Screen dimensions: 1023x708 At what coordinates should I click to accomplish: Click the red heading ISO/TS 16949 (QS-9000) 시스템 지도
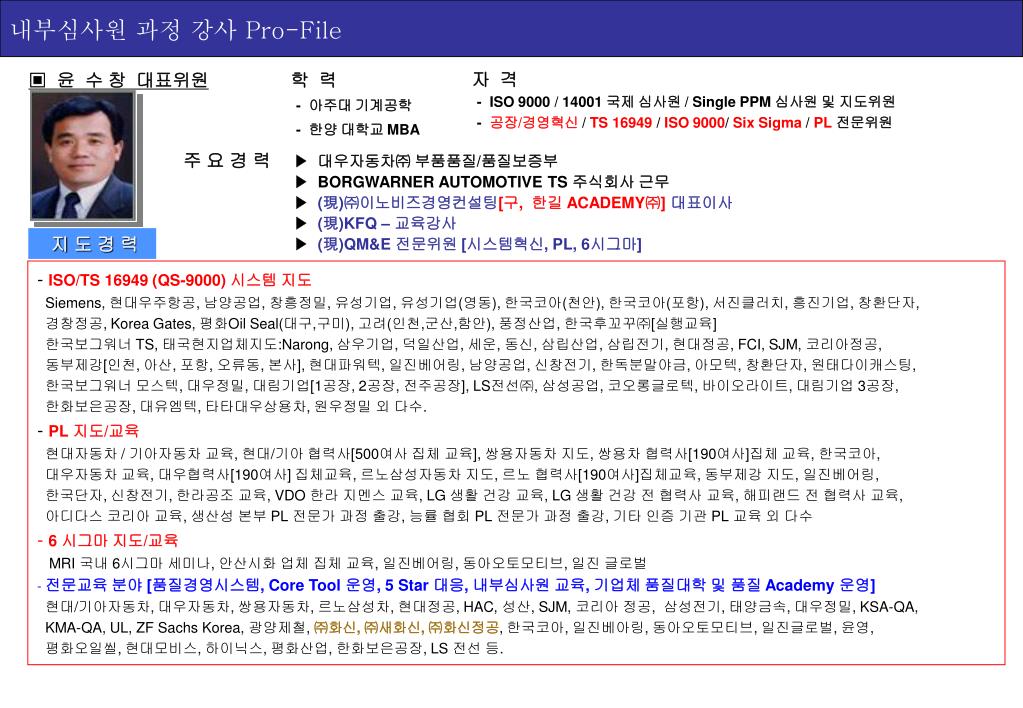[x=179, y=280]
